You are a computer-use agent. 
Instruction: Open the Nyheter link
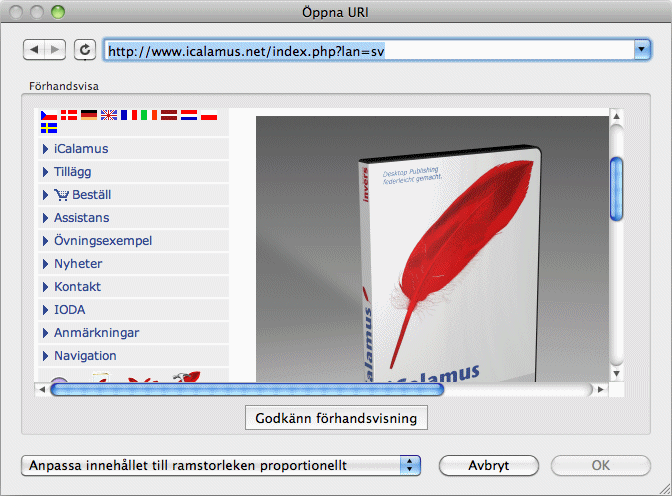coord(78,264)
